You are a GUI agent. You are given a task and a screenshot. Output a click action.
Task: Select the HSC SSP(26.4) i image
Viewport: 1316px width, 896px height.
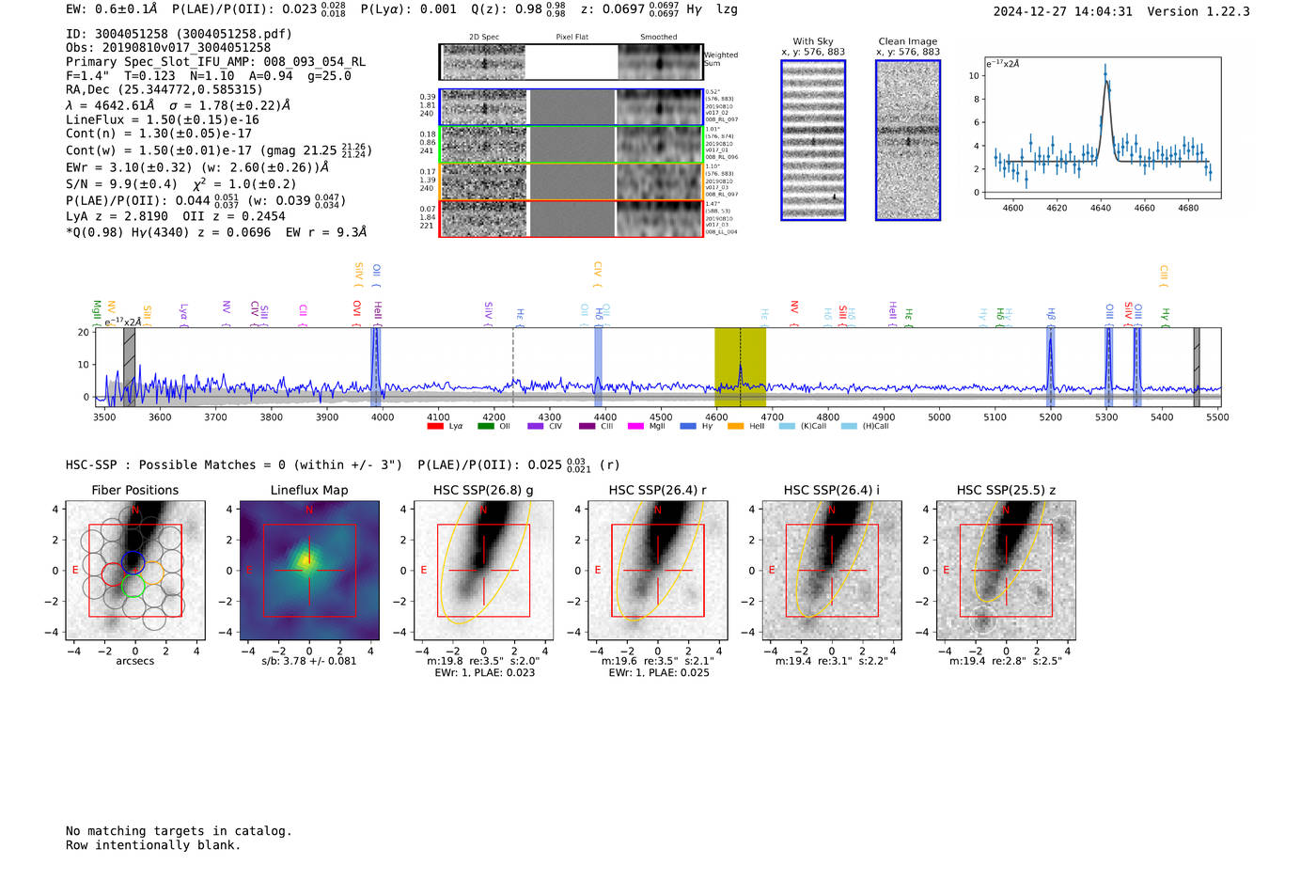(832, 570)
